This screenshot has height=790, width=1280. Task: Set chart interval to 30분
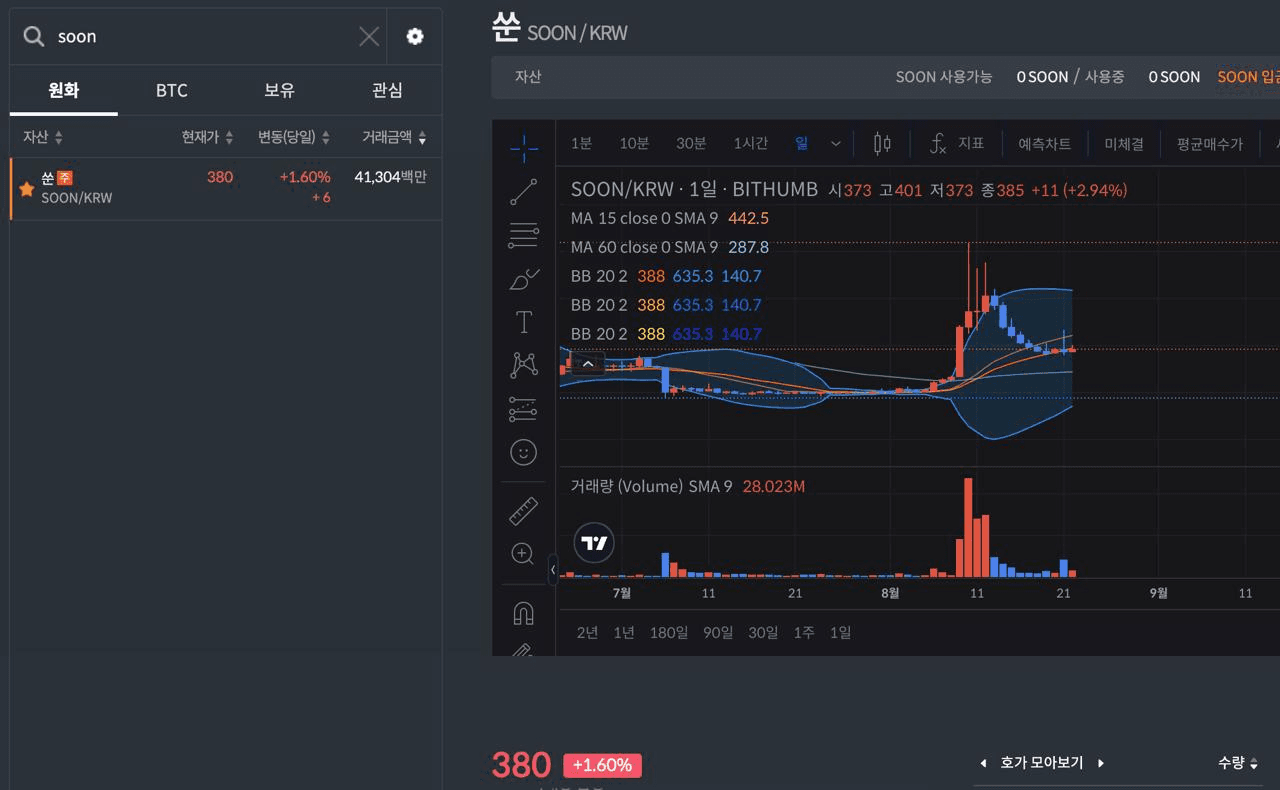click(691, 143)
